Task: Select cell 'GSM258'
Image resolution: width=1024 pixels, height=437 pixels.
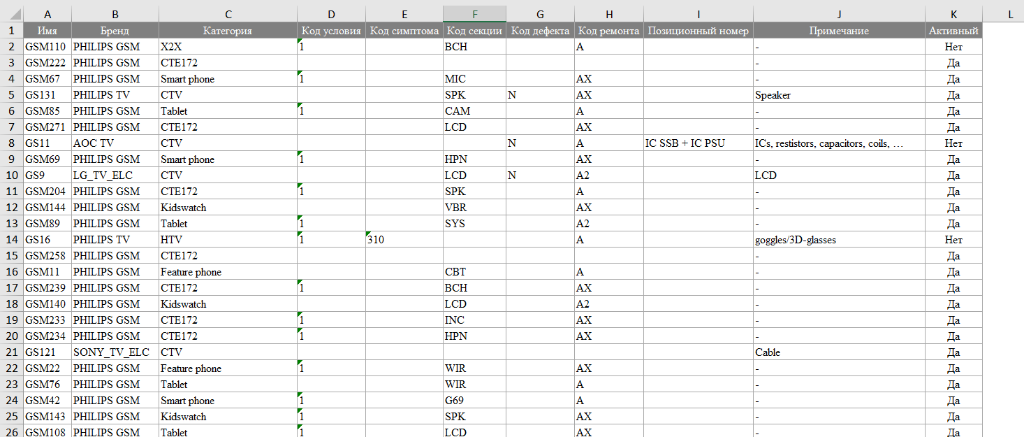Action: 47,255
